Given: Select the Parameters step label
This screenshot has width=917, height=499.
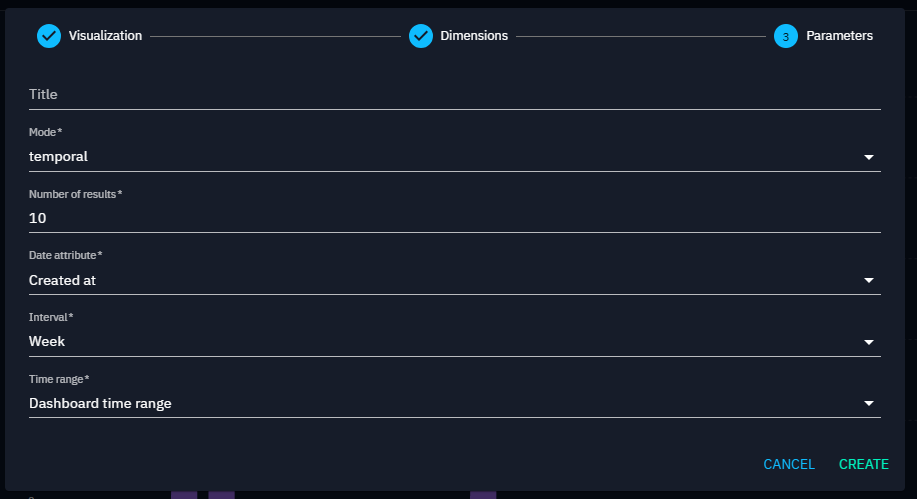Looking at the screenshot, I should point(839,36).
